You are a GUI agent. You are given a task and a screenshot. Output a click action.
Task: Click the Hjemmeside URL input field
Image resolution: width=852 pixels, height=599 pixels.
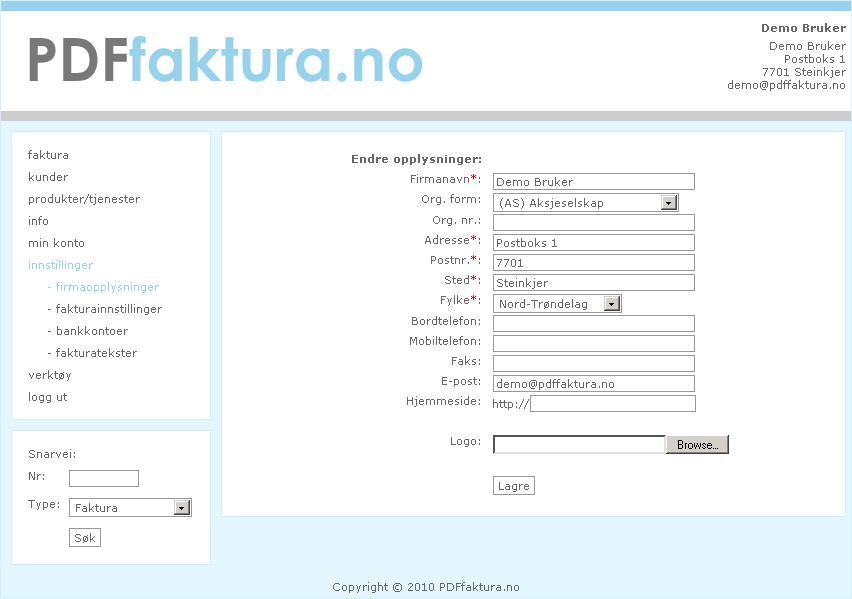point(613,404)
